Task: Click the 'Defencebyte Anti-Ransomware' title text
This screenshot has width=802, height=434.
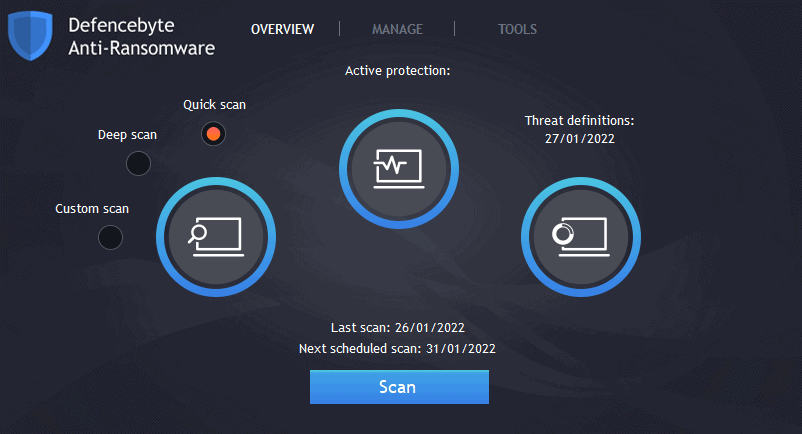Action: click(142, 37)
